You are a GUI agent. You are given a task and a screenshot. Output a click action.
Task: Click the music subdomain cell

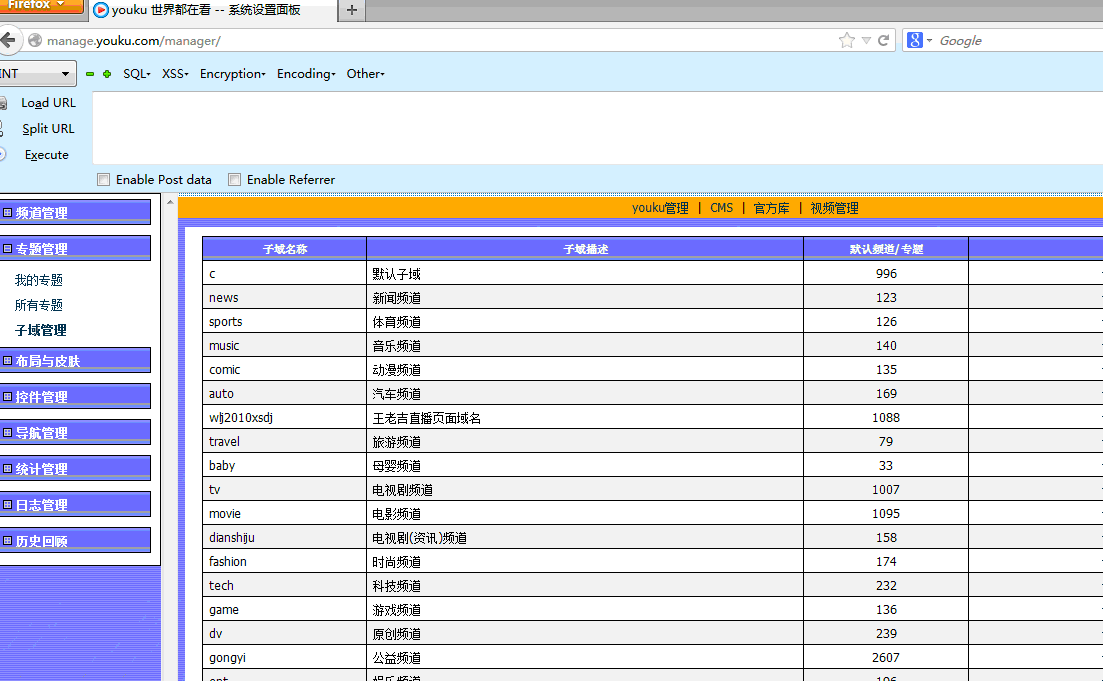pyautogui.click(x=285, y=345)
